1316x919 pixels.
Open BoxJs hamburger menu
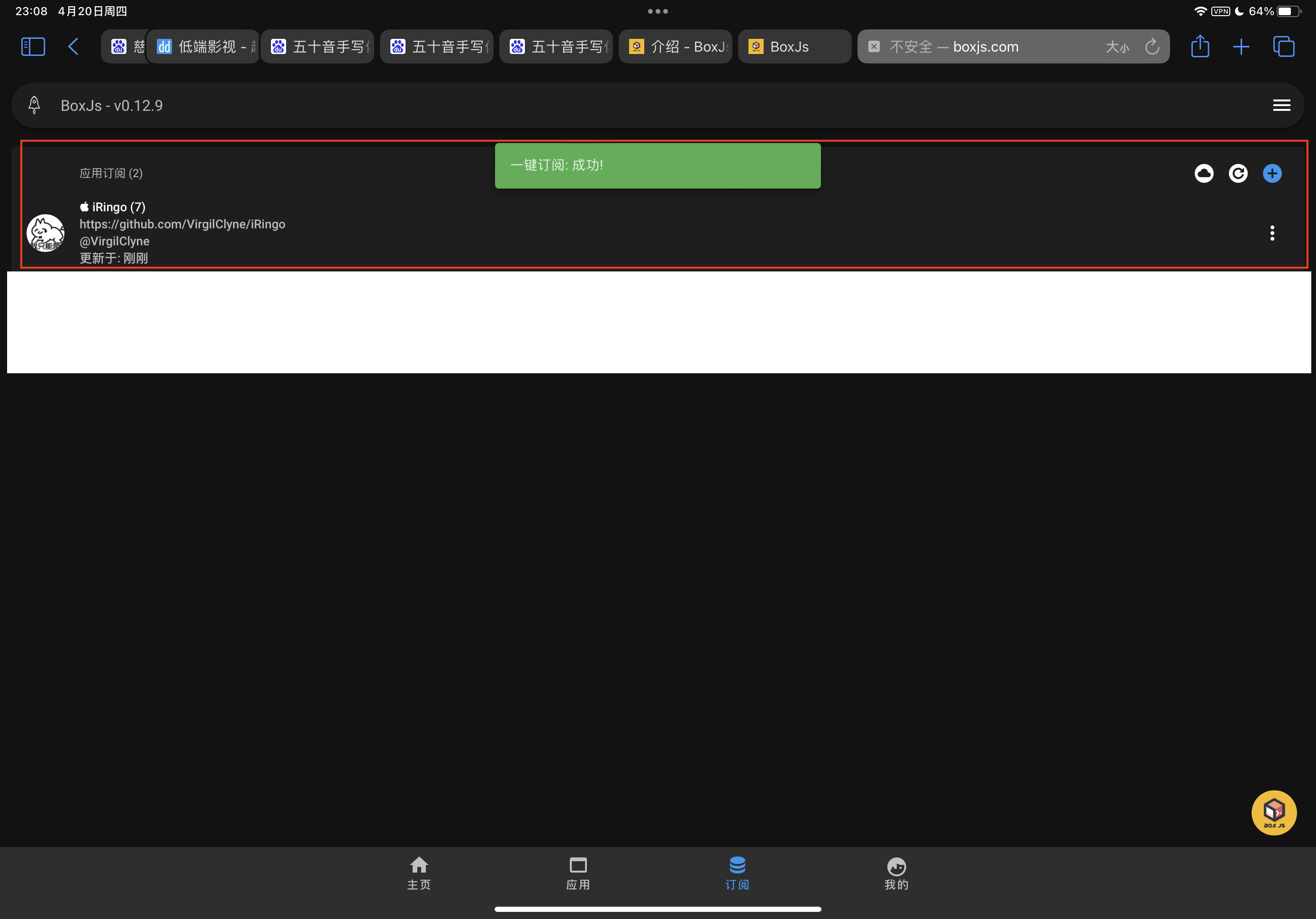pyautogui.click(x=1281, y=106)
